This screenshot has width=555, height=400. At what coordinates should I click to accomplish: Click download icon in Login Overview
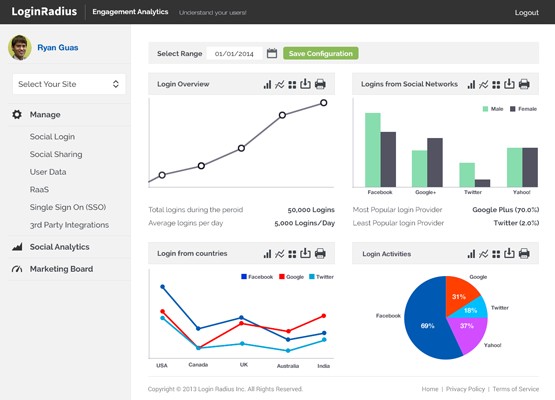[305, 84]
